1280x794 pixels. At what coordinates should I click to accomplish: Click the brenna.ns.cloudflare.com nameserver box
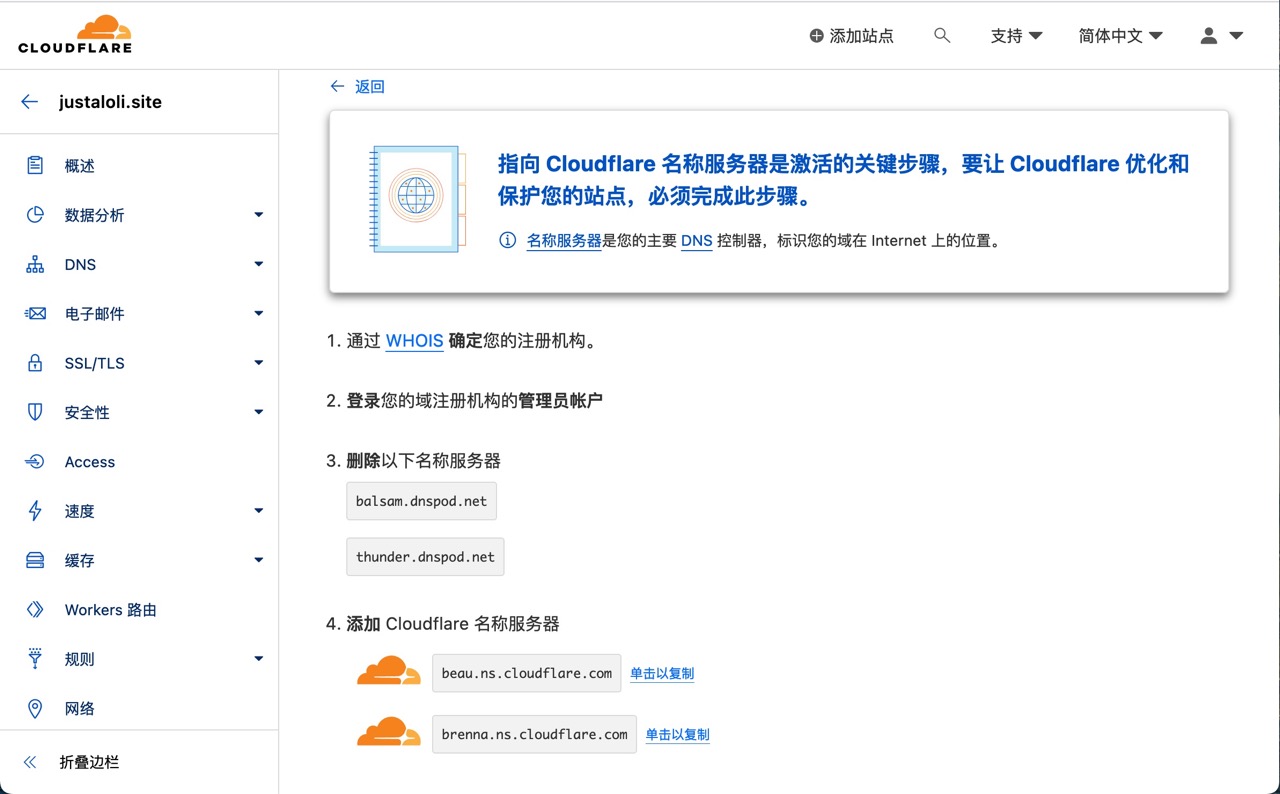click(x=534, y=734)
